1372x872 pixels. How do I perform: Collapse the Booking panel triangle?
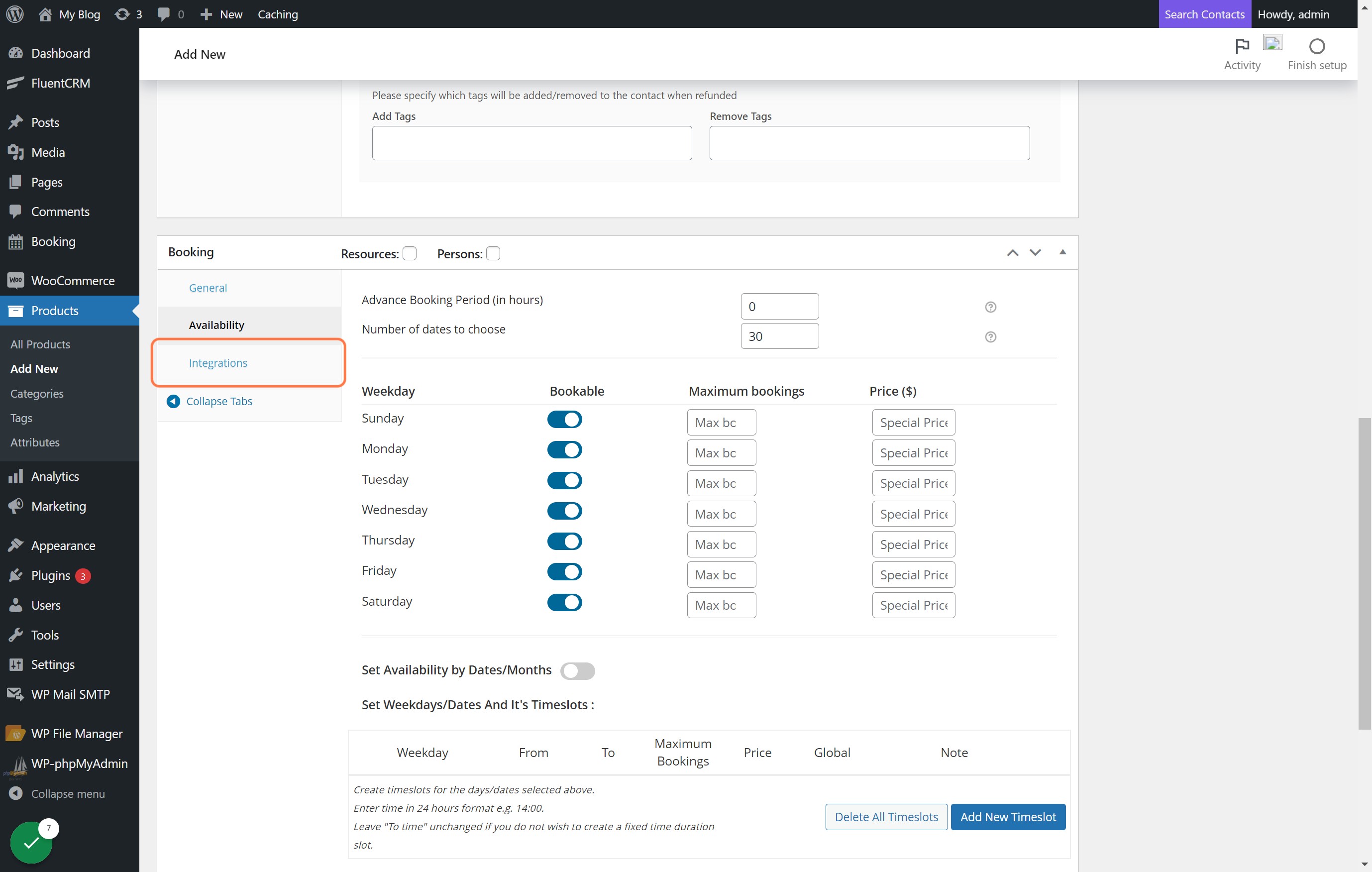1062,252
